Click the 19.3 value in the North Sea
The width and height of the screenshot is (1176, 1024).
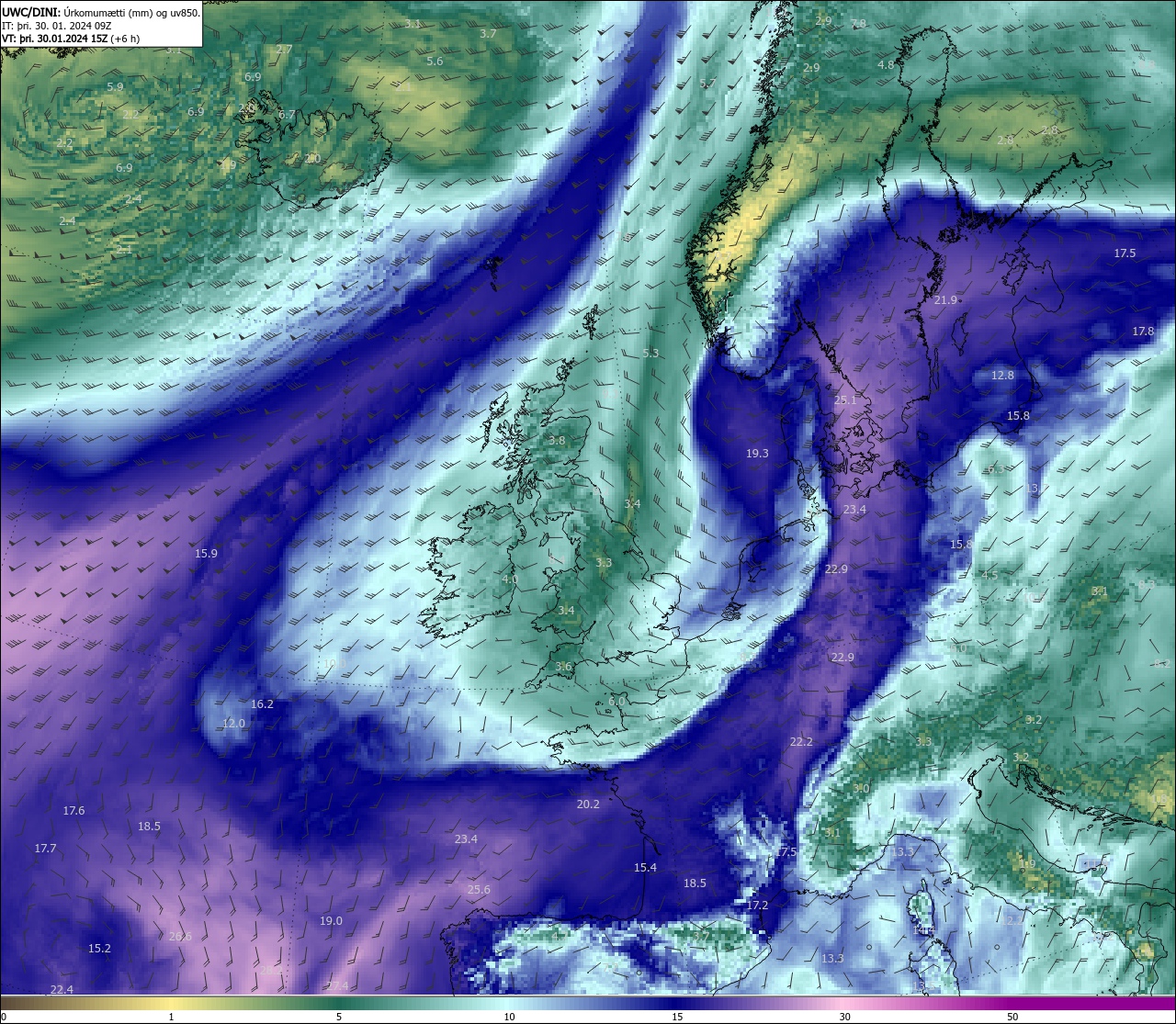pos(757,454)
